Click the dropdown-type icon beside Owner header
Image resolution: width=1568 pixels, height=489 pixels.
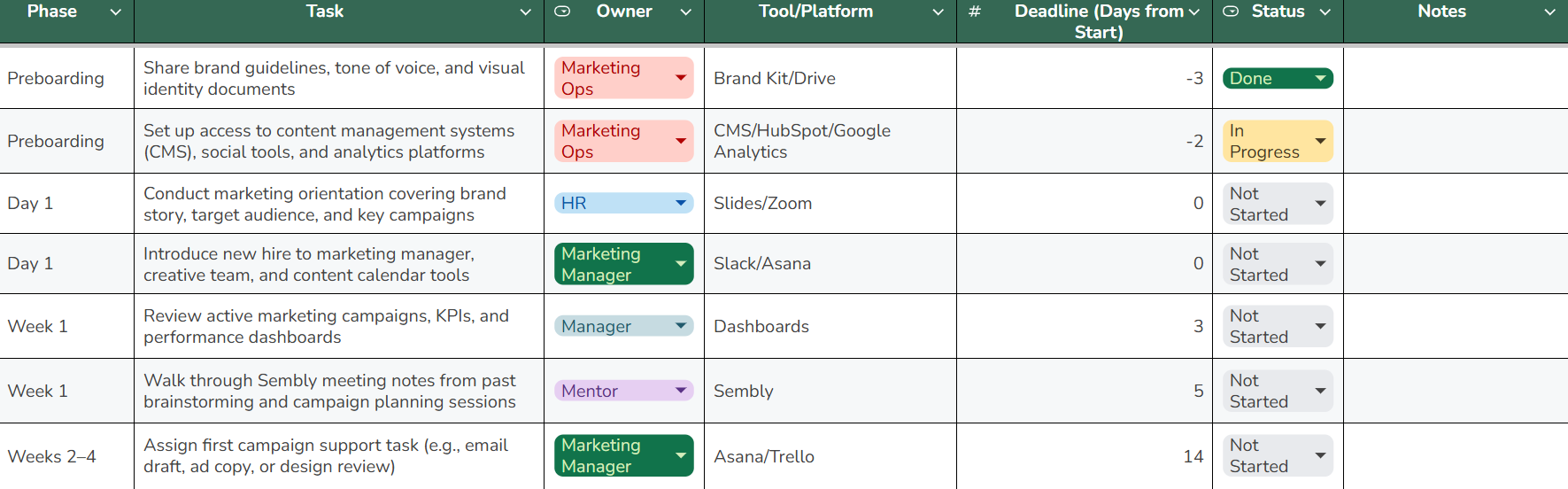[562, 12]
